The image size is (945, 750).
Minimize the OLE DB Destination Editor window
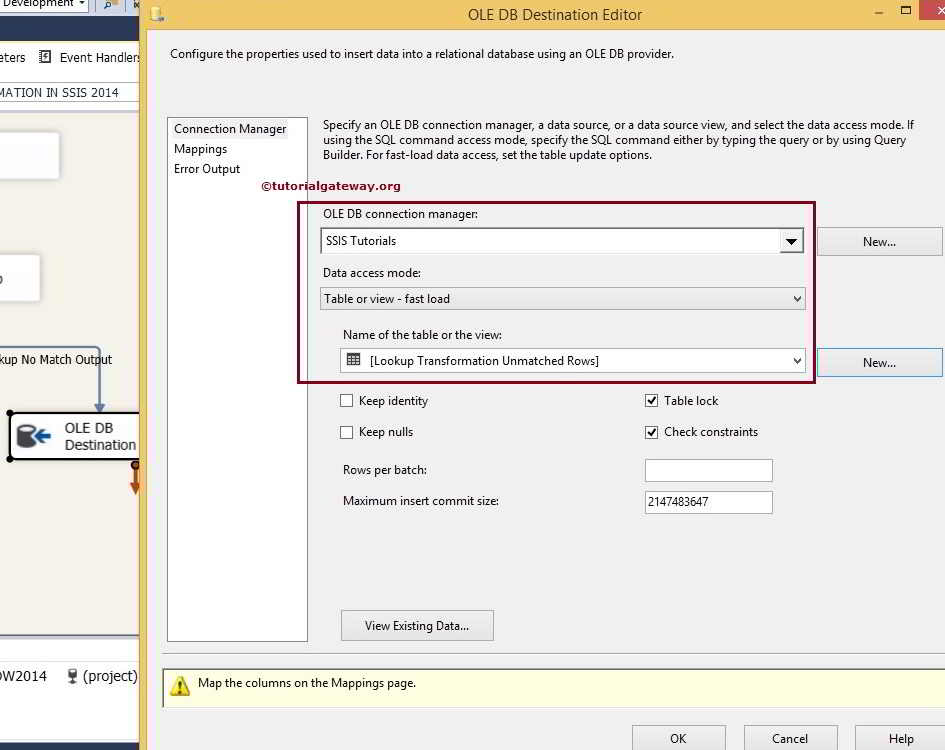tap(879, 12)
